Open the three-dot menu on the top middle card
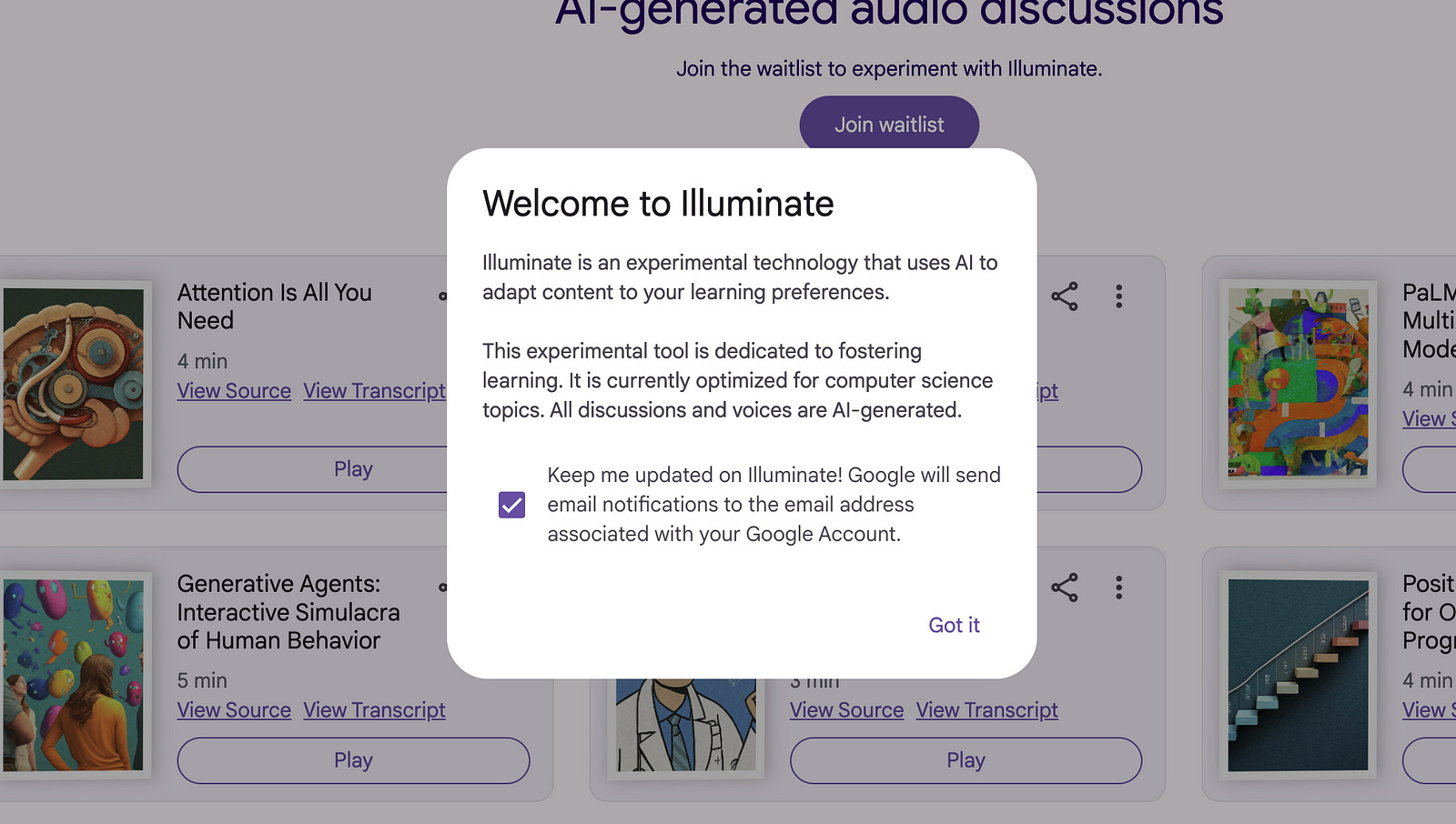This screenshot has height=824, width=1456. click(1118, 296)
